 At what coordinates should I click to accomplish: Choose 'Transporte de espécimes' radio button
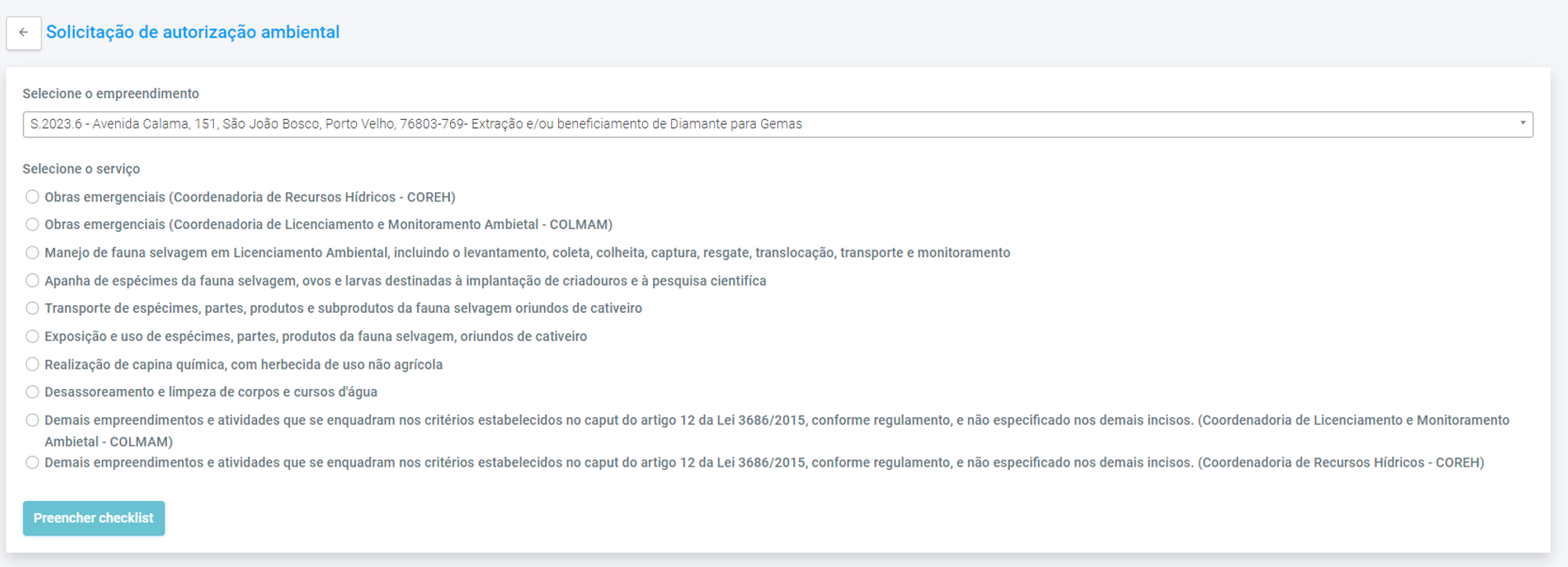(32, 308)
